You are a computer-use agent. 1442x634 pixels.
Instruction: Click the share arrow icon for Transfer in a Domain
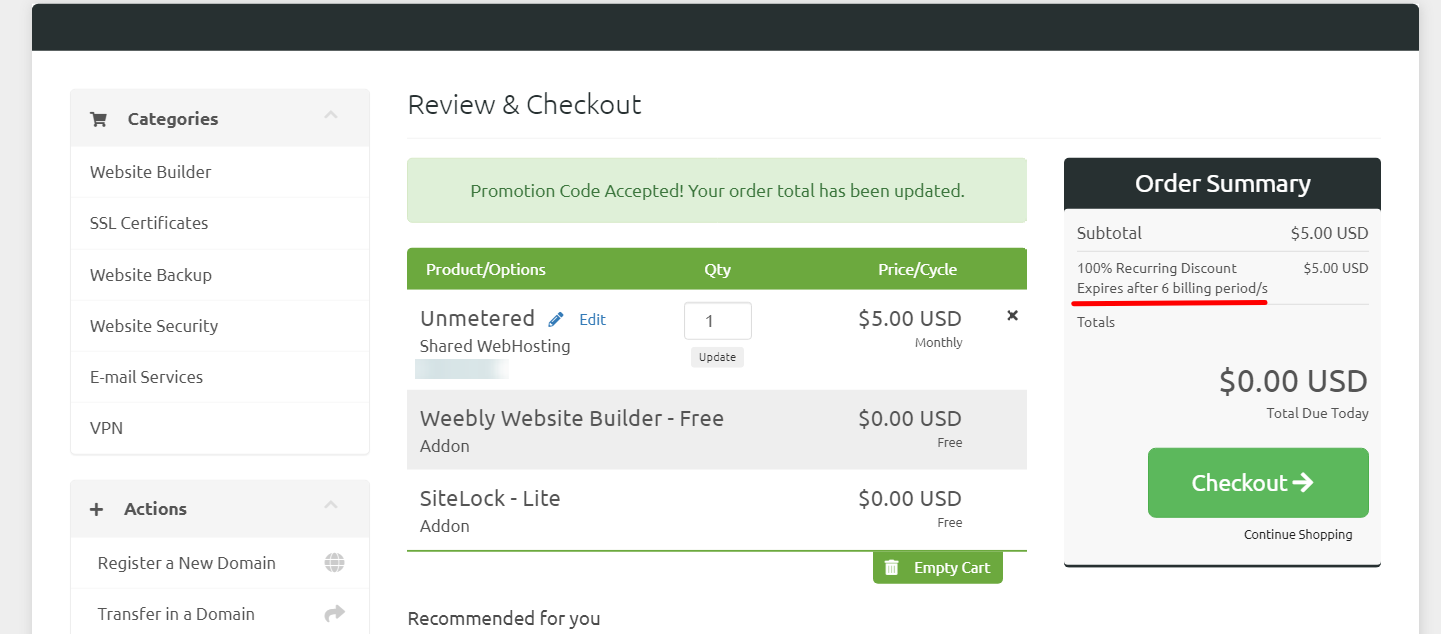click(334, 614)
